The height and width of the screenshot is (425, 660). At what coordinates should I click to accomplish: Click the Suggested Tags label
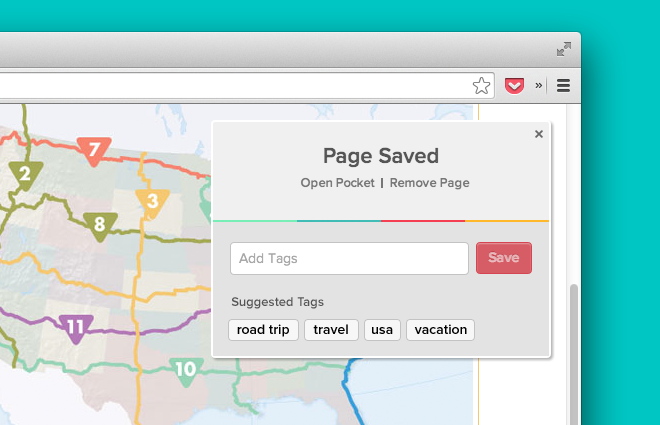coord(277,302)
